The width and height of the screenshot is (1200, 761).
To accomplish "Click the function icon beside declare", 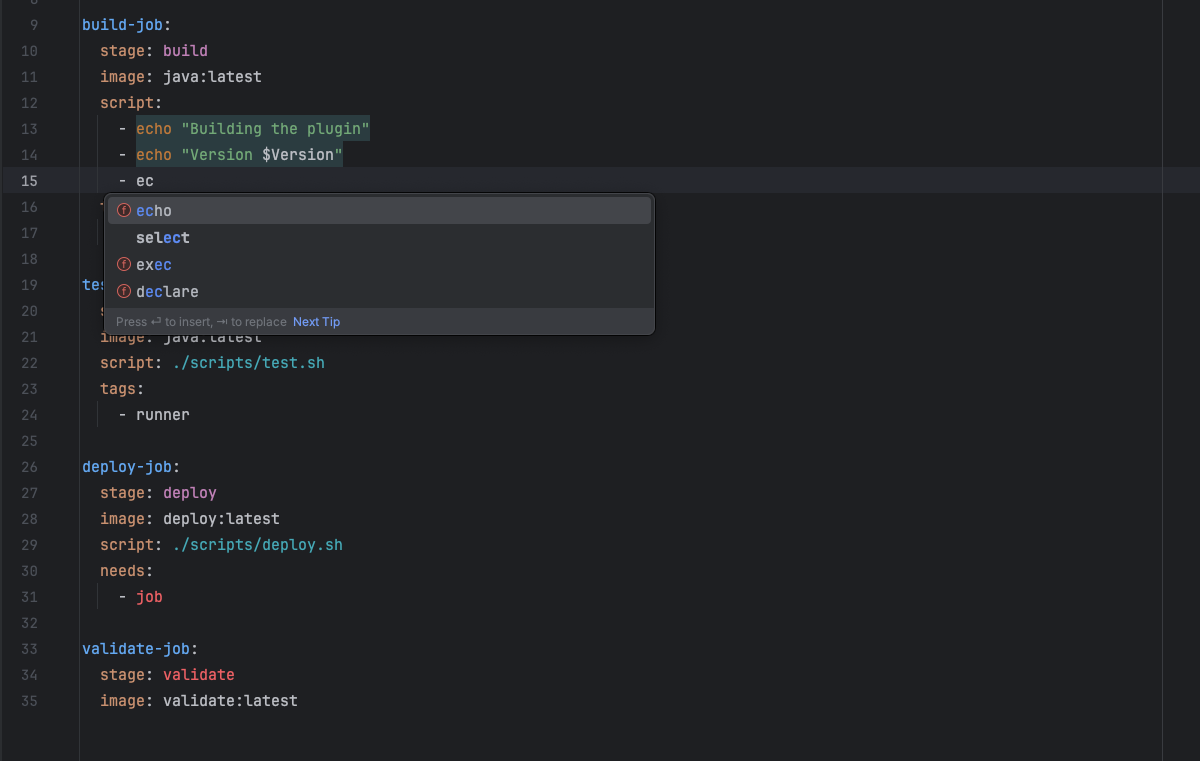I will click(x=124, y=292).
